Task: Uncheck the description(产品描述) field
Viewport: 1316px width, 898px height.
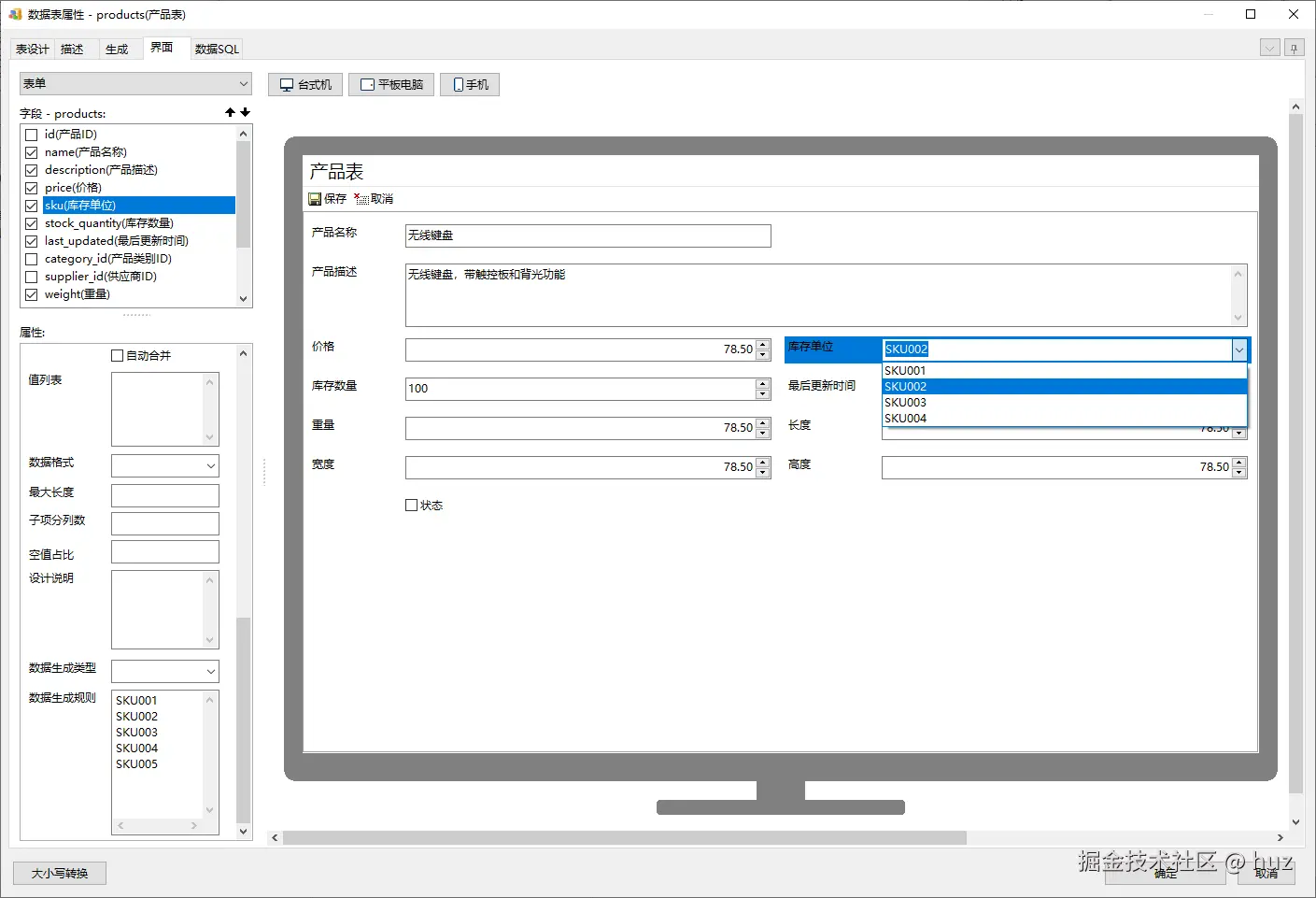Action: coord(31,170)
